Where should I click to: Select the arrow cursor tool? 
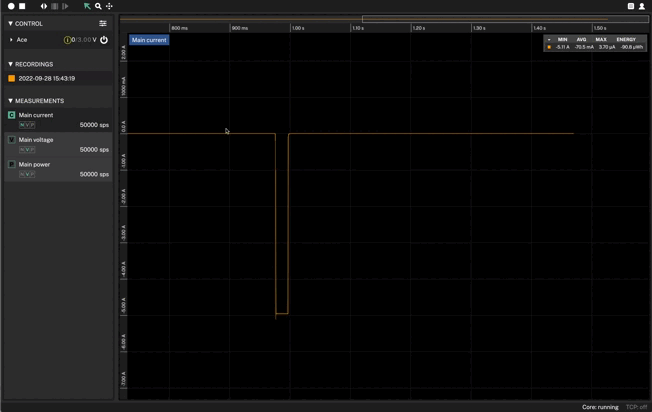click(x=87, y=6)
